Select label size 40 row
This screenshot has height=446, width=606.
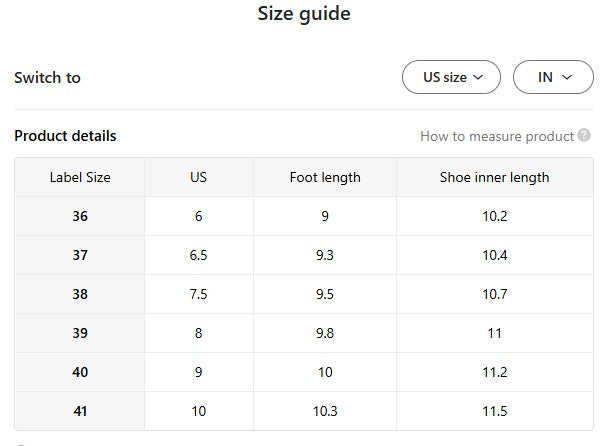pyautogui.click(x=80, y=372)
